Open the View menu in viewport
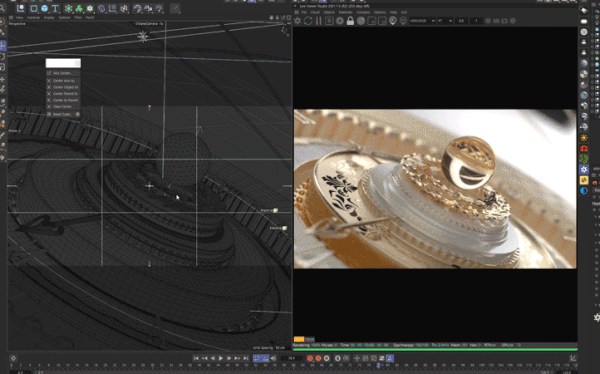 coord(20,17)
